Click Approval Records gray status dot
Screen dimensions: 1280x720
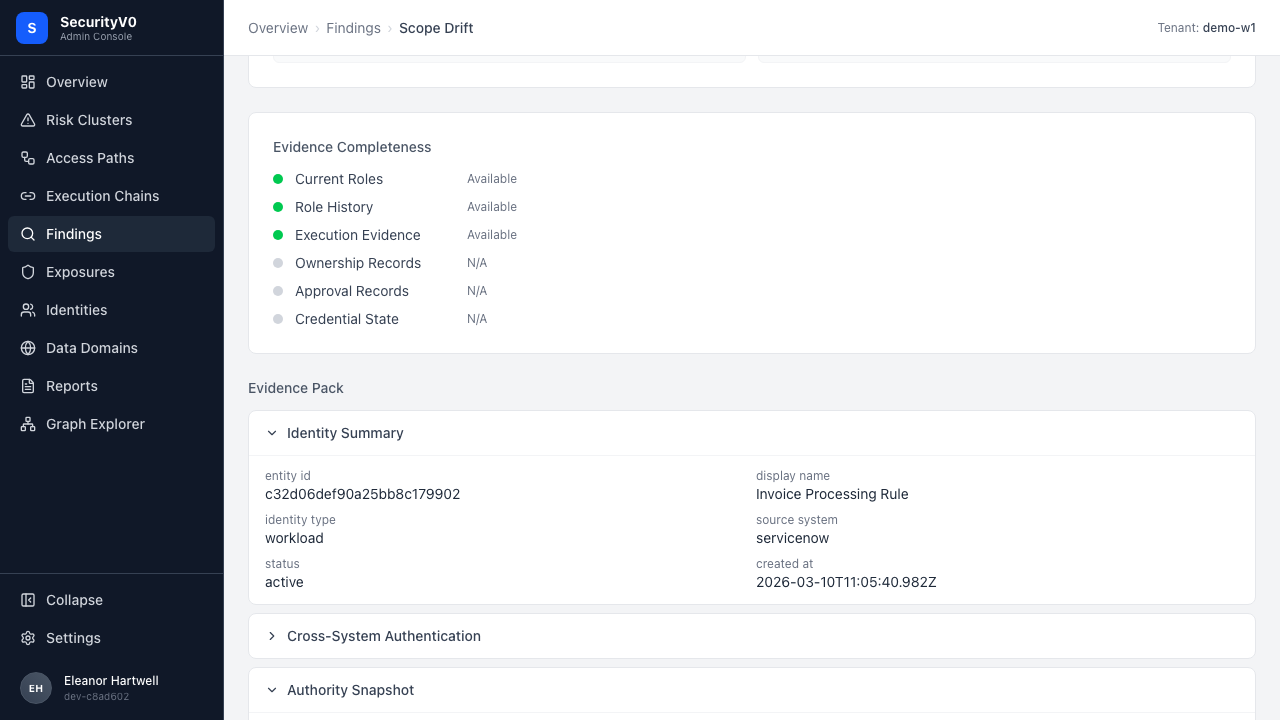(x=278, y=291)
